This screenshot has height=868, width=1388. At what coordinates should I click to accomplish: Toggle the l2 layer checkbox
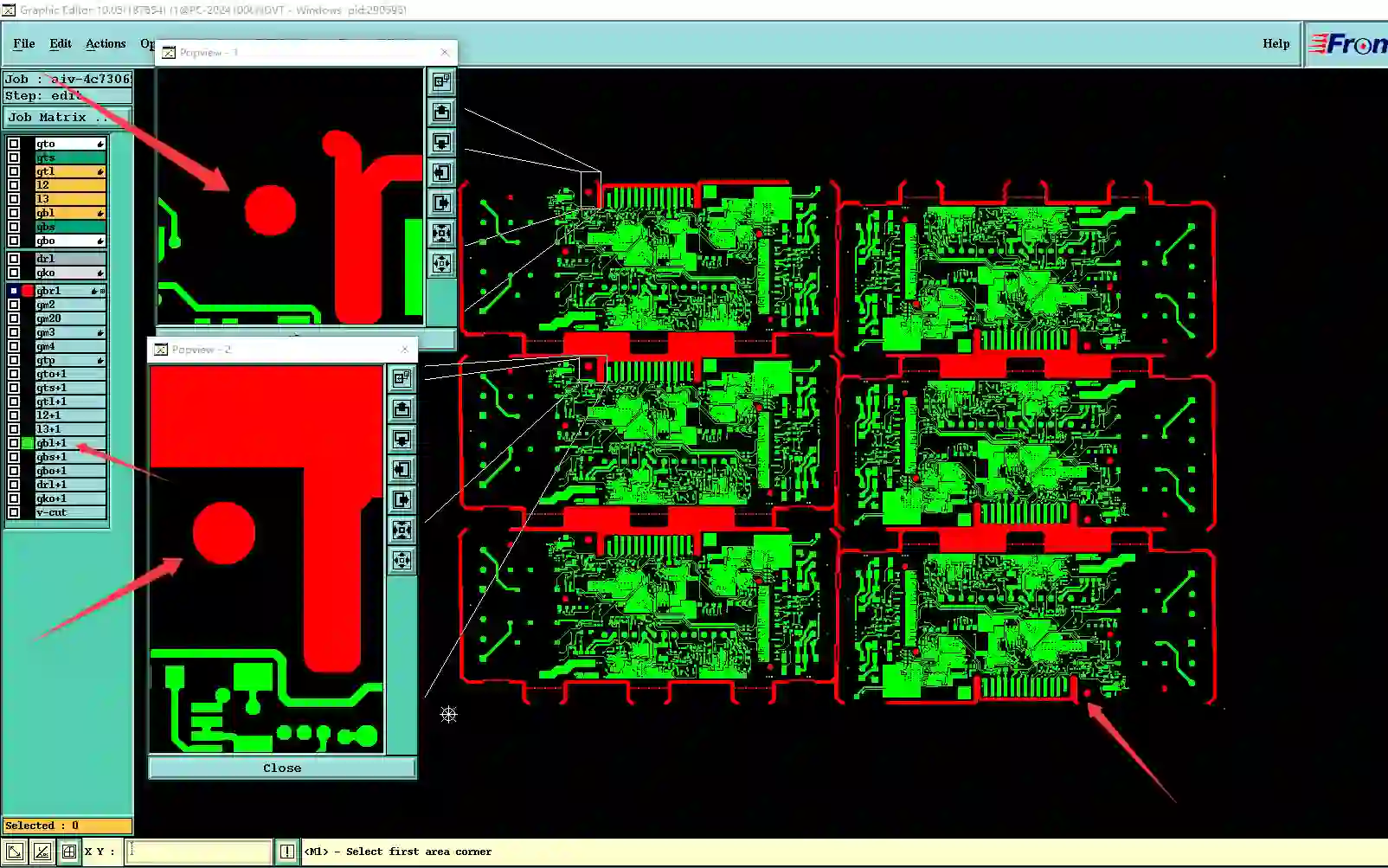pos(14,185)
